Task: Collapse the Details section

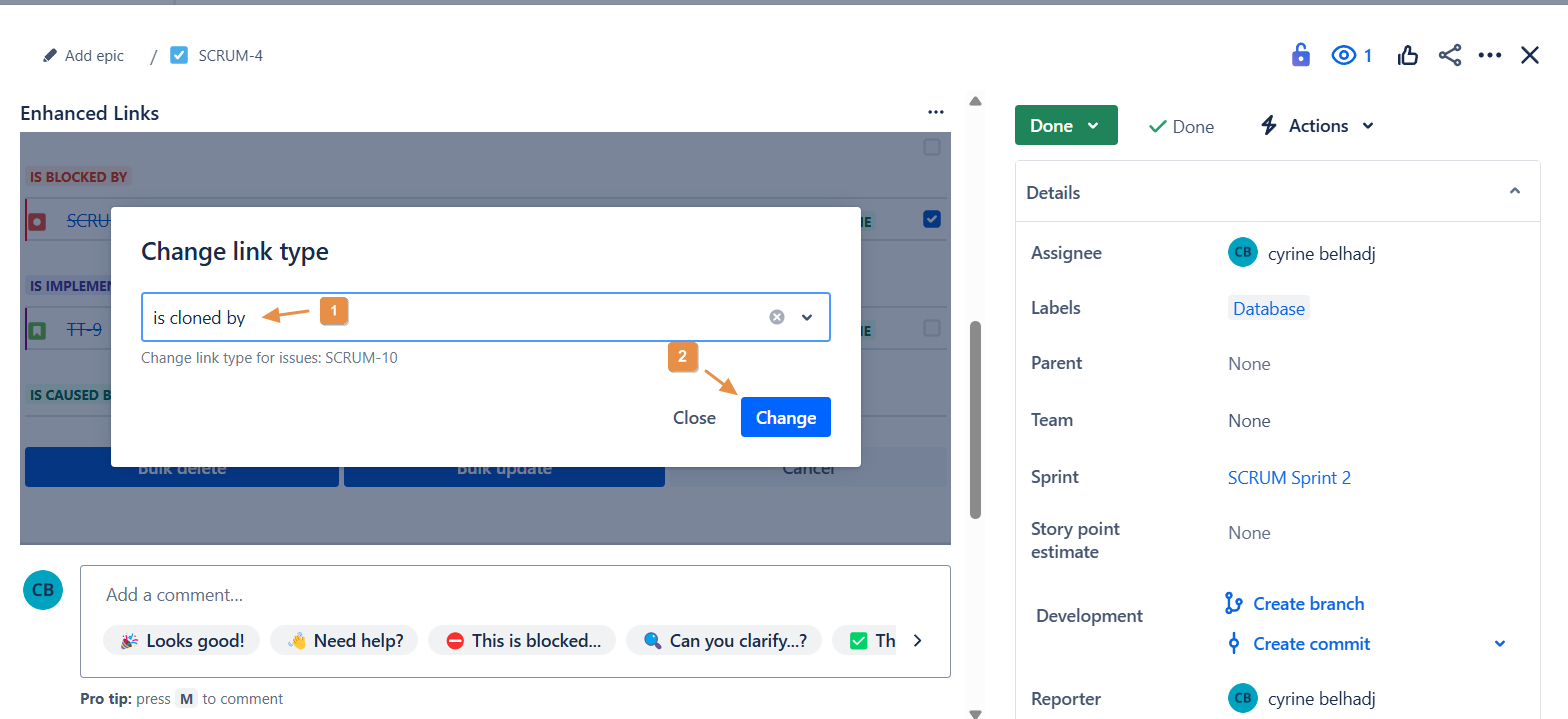Action: pos(1514,191)
